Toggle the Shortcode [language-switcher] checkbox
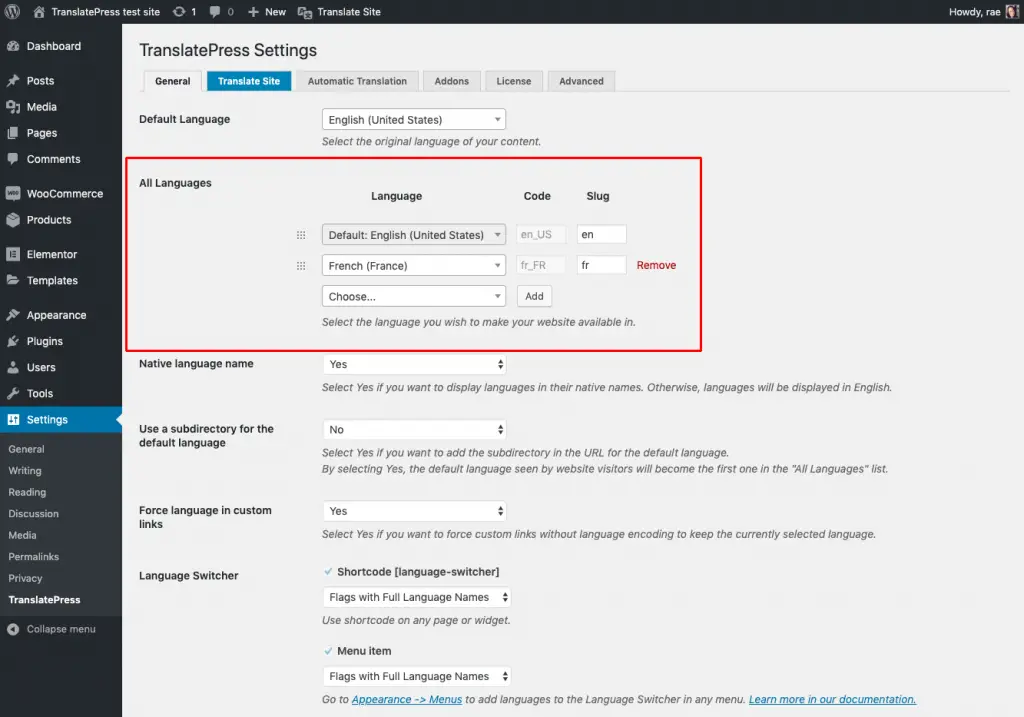Viewport: 1024px width, 717px height. [328, 572]
